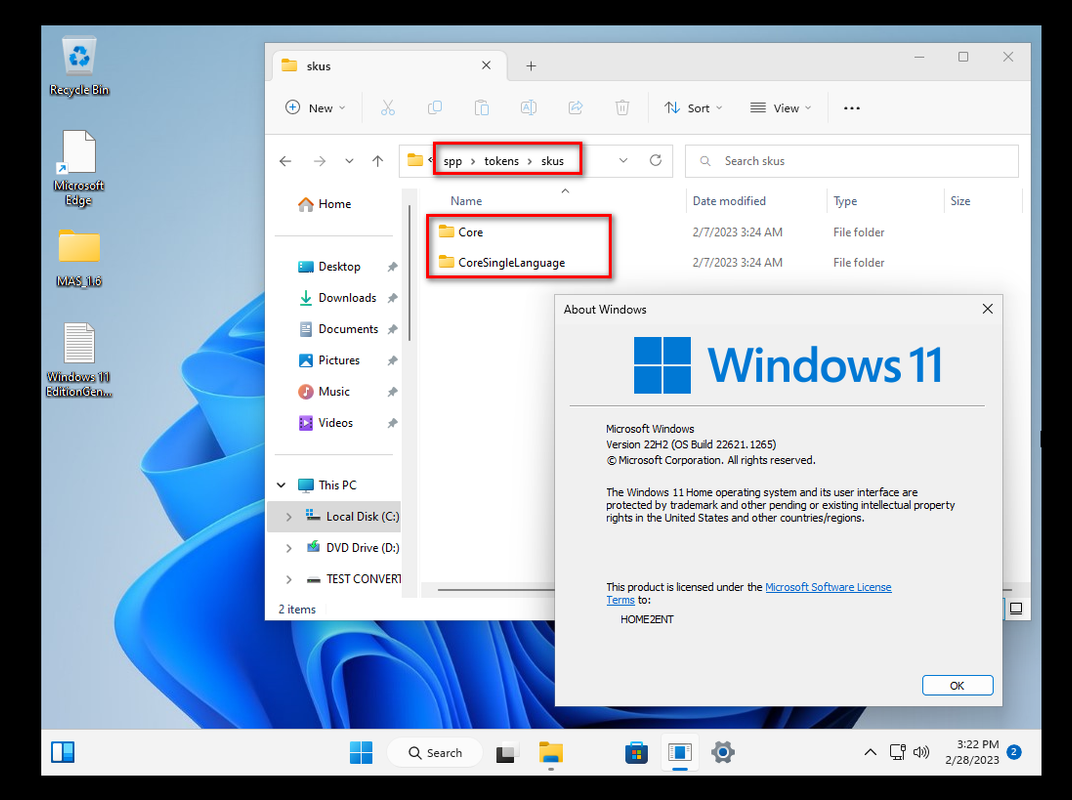The width and height of the screenshot is (1072, 800).
Task: Click the Search skus input field
Action: pyautogui.click(x=852, y=161)
